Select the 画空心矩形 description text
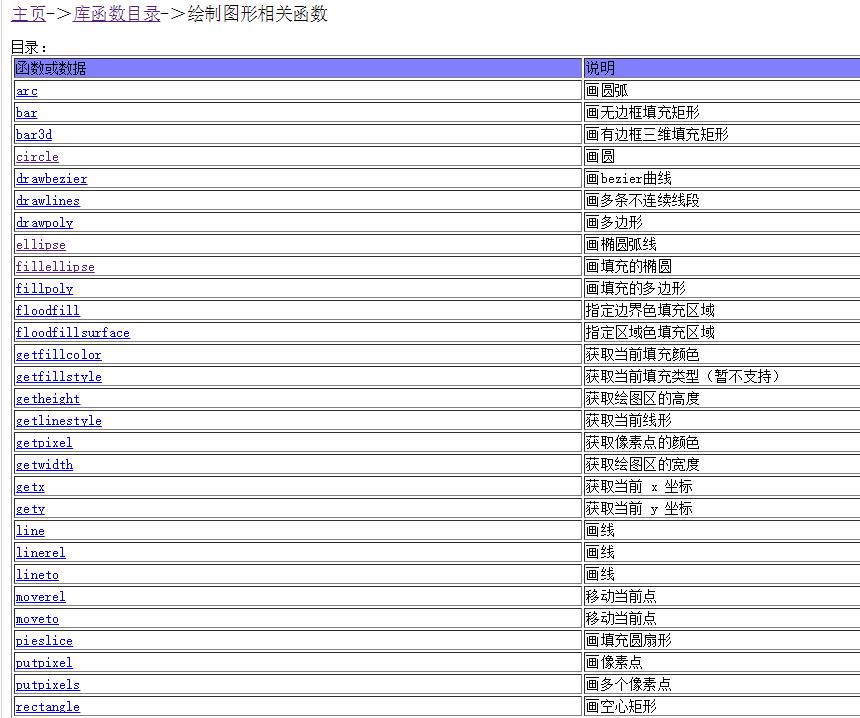Viewport: 860px width, 718px height. tap(621, 706)
